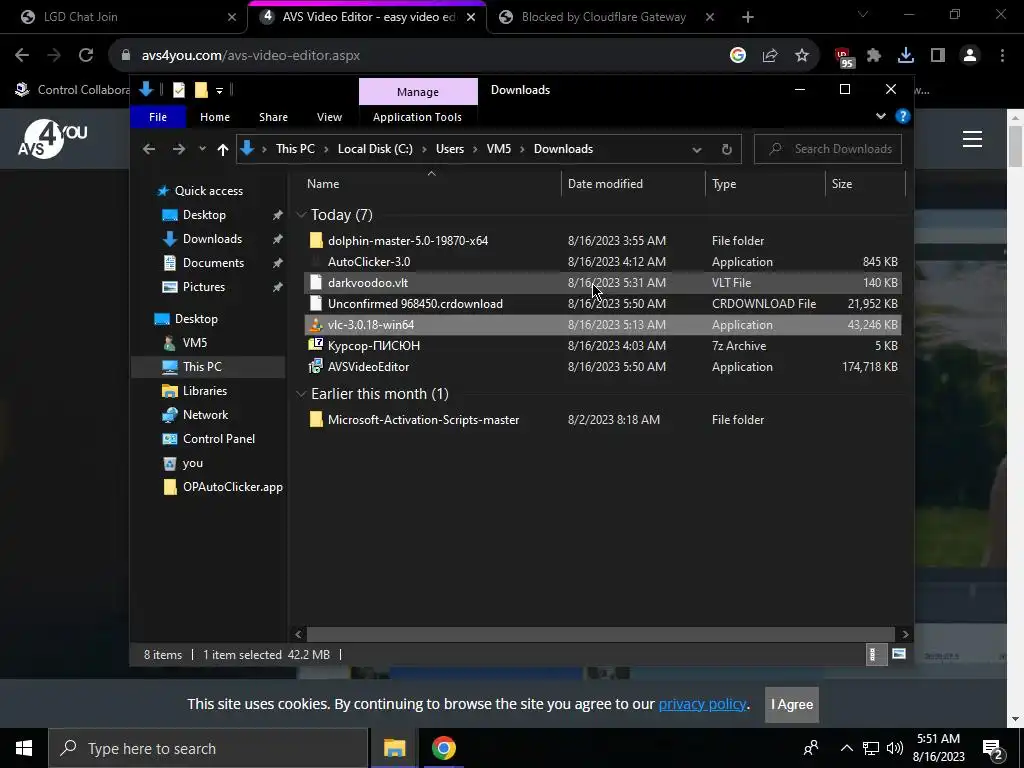Open the AVS4YOU hamburger menu
Image resolution: width=1024 pixels, height=768 pixels.
(972, 139)
